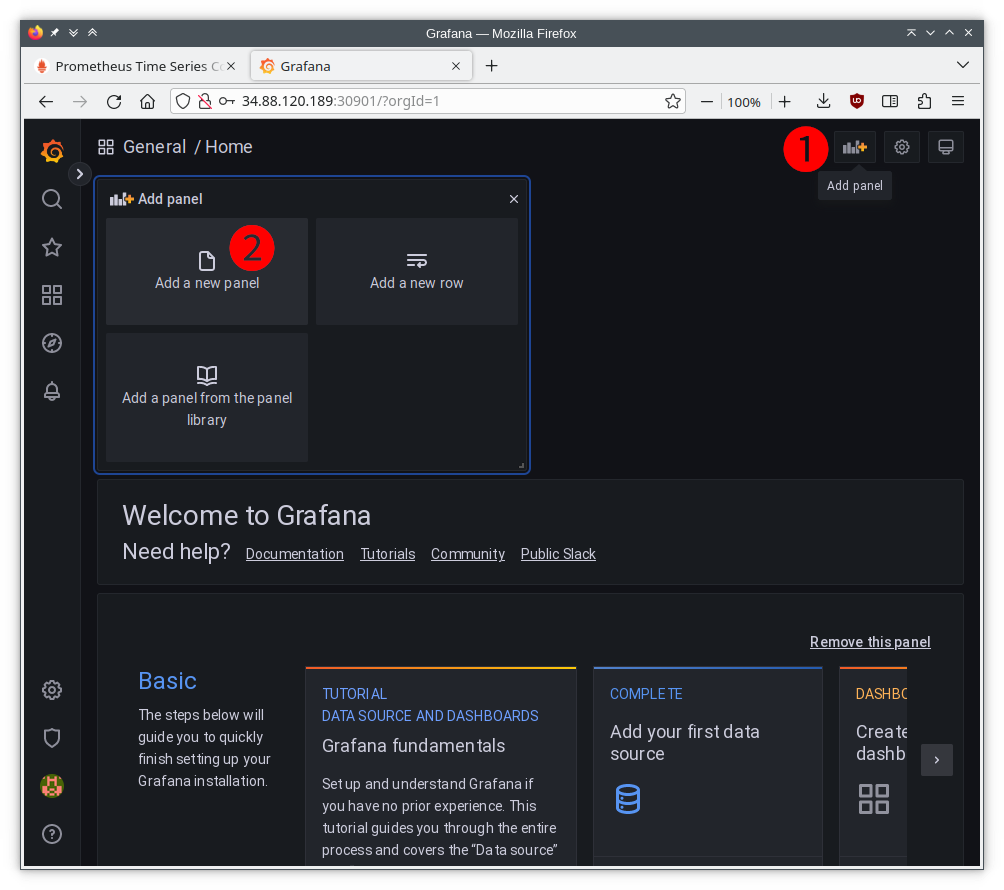
Task: Click the dashboards grid icon beside General
Action: (x=106, y=147)
